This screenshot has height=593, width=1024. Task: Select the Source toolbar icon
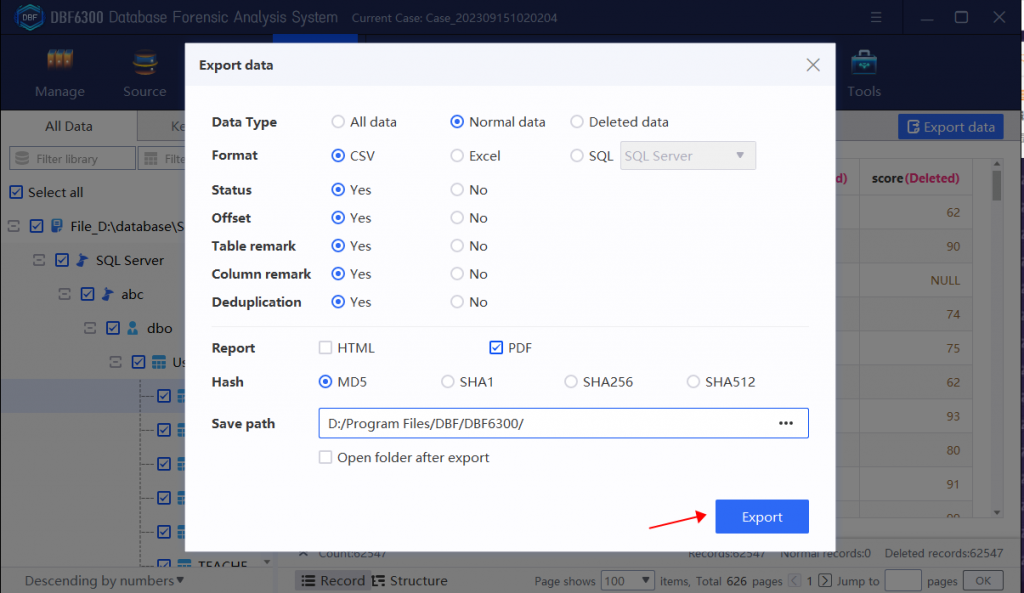point(144,62)
